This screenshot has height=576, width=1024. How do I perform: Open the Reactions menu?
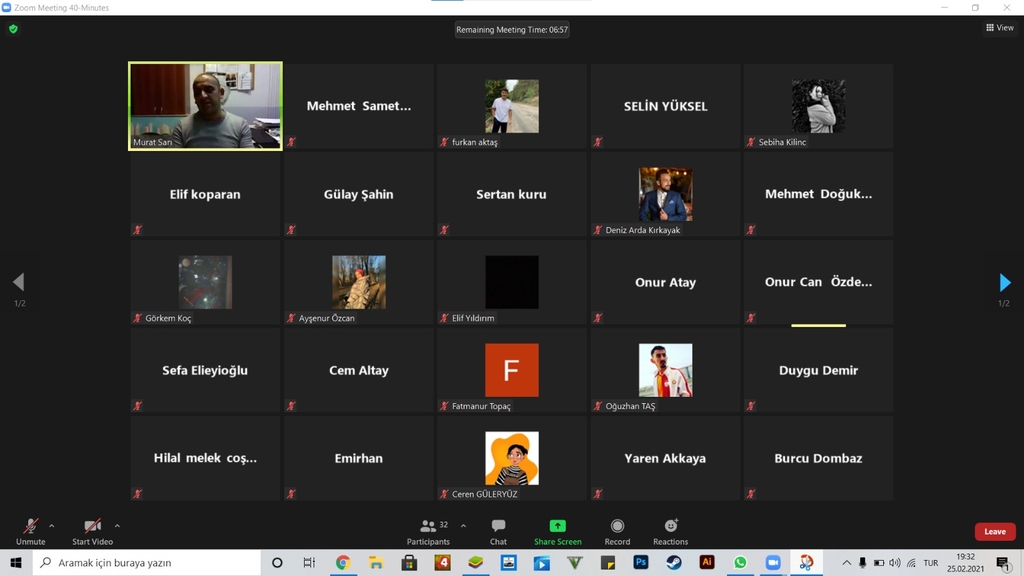670,530
